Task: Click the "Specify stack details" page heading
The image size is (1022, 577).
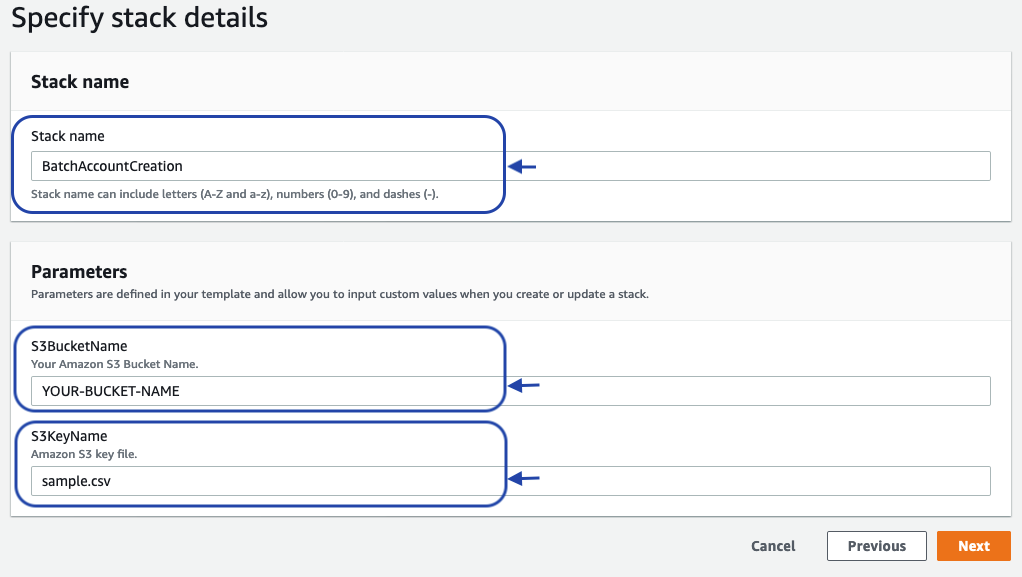Action: [140, 18]
